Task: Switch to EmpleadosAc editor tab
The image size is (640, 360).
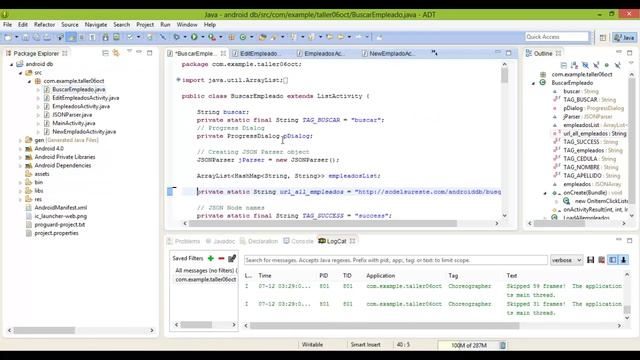Action: coord(325,53)
